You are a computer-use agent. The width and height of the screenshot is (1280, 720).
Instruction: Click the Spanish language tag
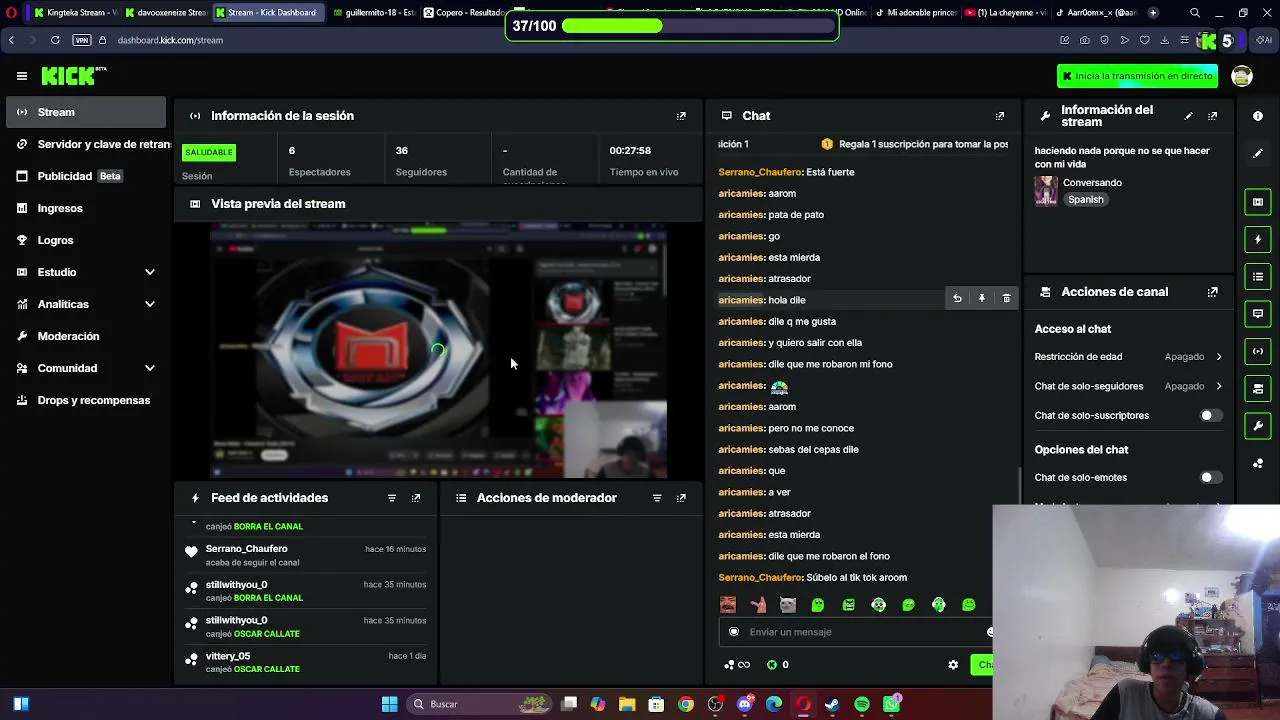click(1085, 200)
